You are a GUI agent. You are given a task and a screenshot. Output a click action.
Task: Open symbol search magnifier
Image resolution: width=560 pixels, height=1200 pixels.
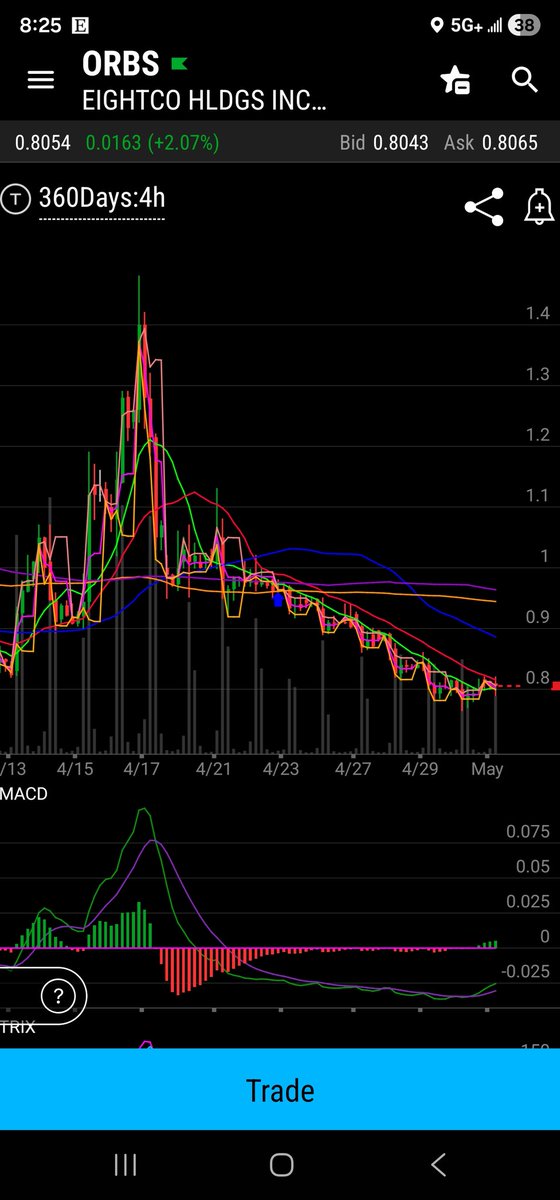coord(525,80)
